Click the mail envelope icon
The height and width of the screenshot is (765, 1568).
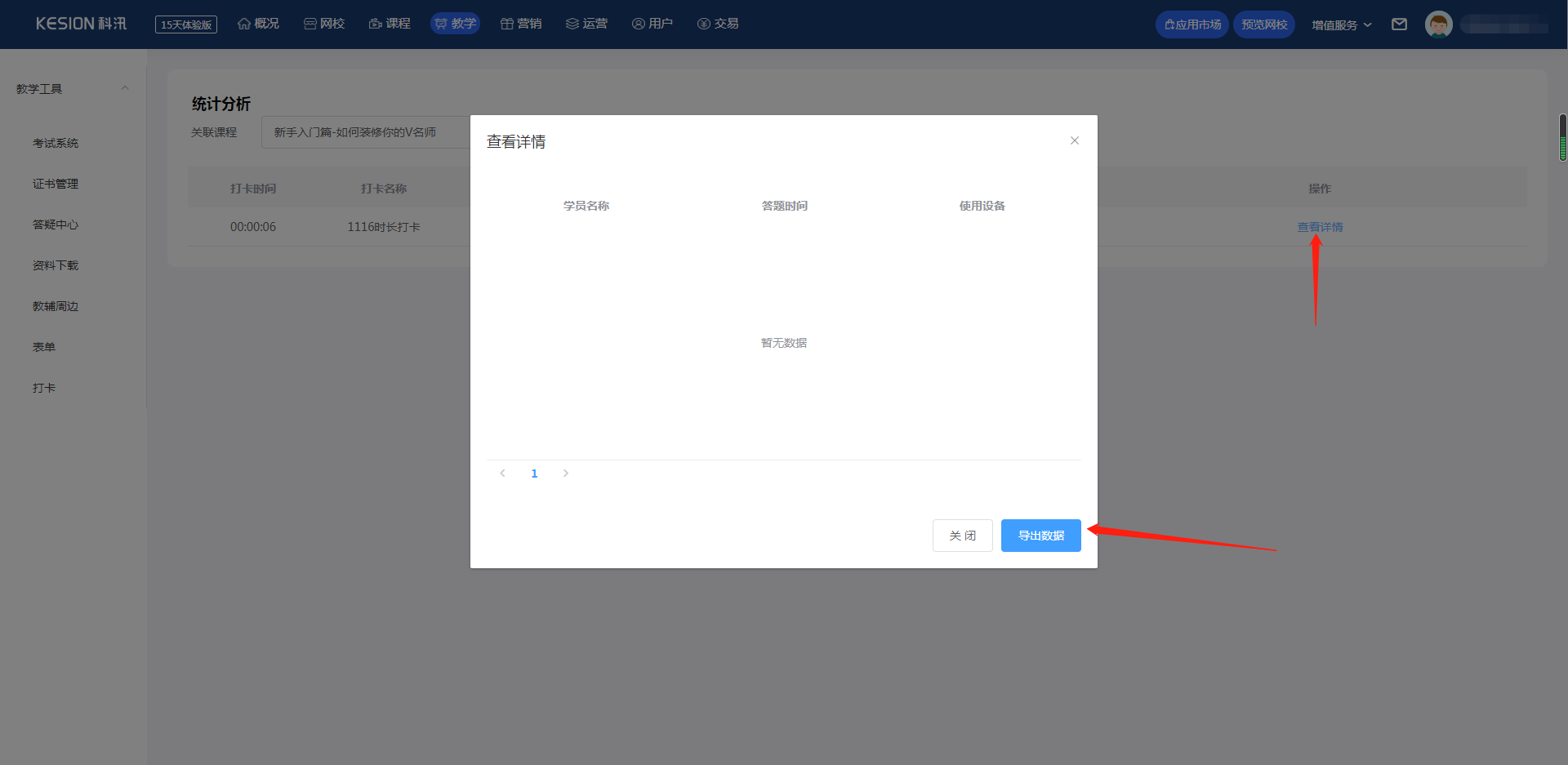click(1399, 24)
